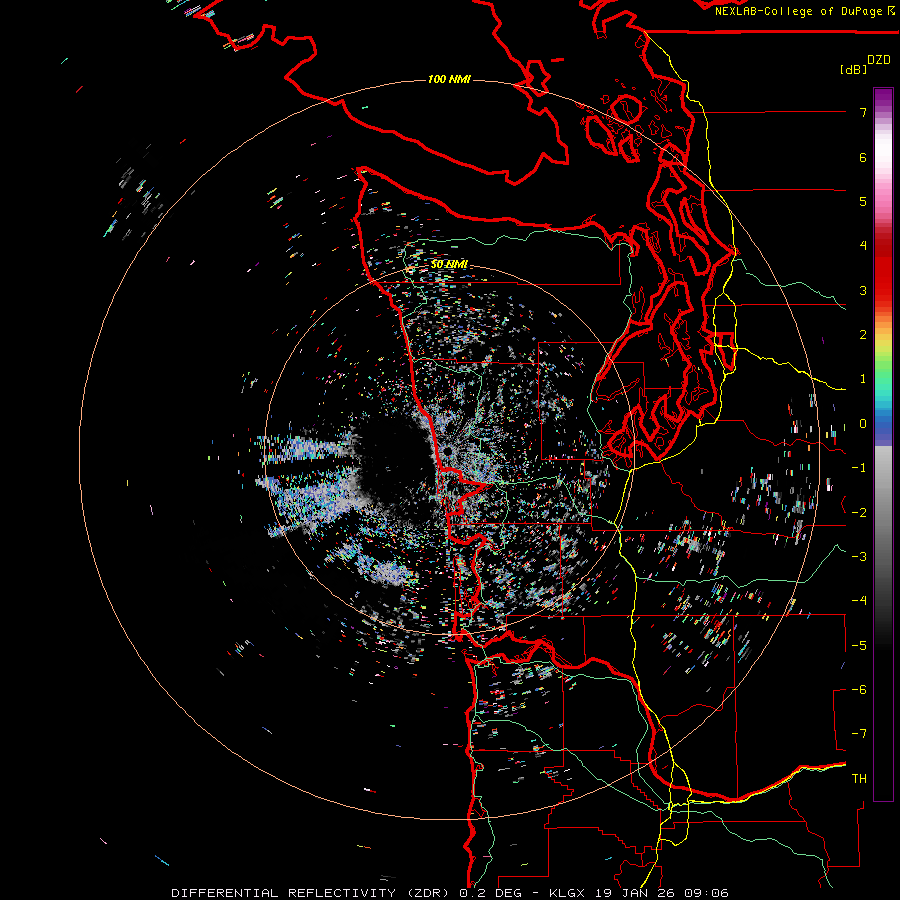900x900 pixels.
Task: Click the 2 value on color scale
Action: tap(863, 335)
